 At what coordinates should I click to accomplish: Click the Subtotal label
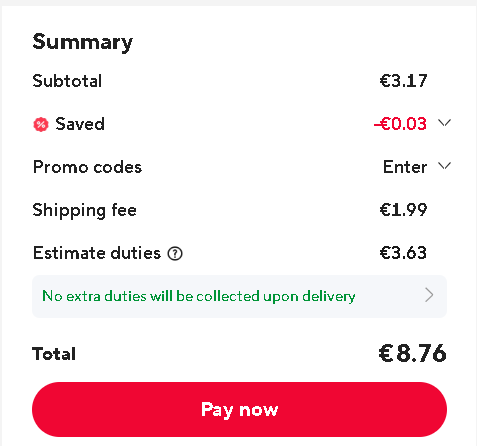click(x=67, y=81)
